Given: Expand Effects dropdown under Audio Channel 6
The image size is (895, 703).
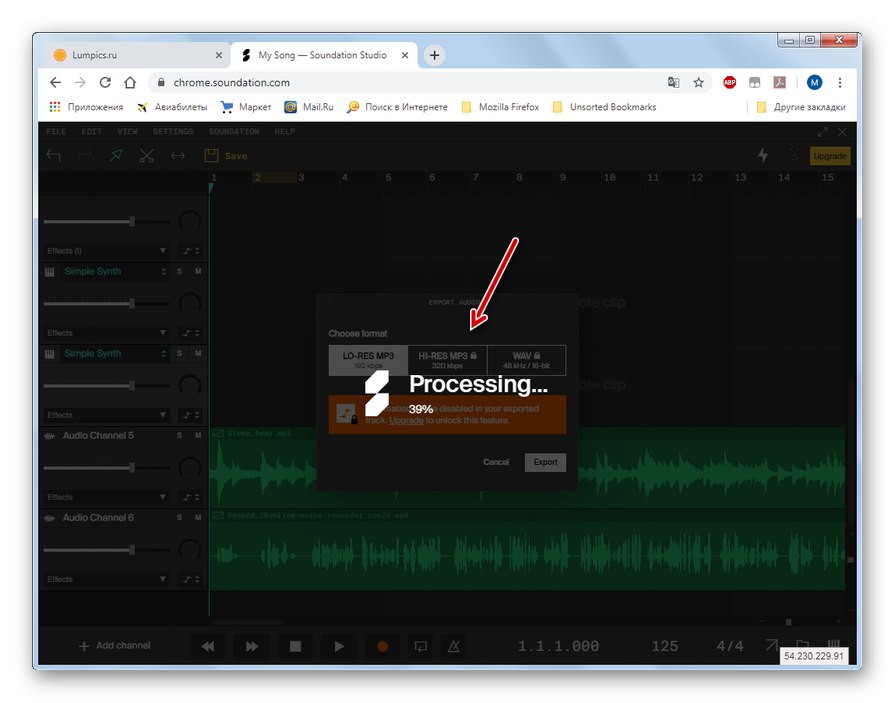Looking at the screenshot, I should [107, 580].
